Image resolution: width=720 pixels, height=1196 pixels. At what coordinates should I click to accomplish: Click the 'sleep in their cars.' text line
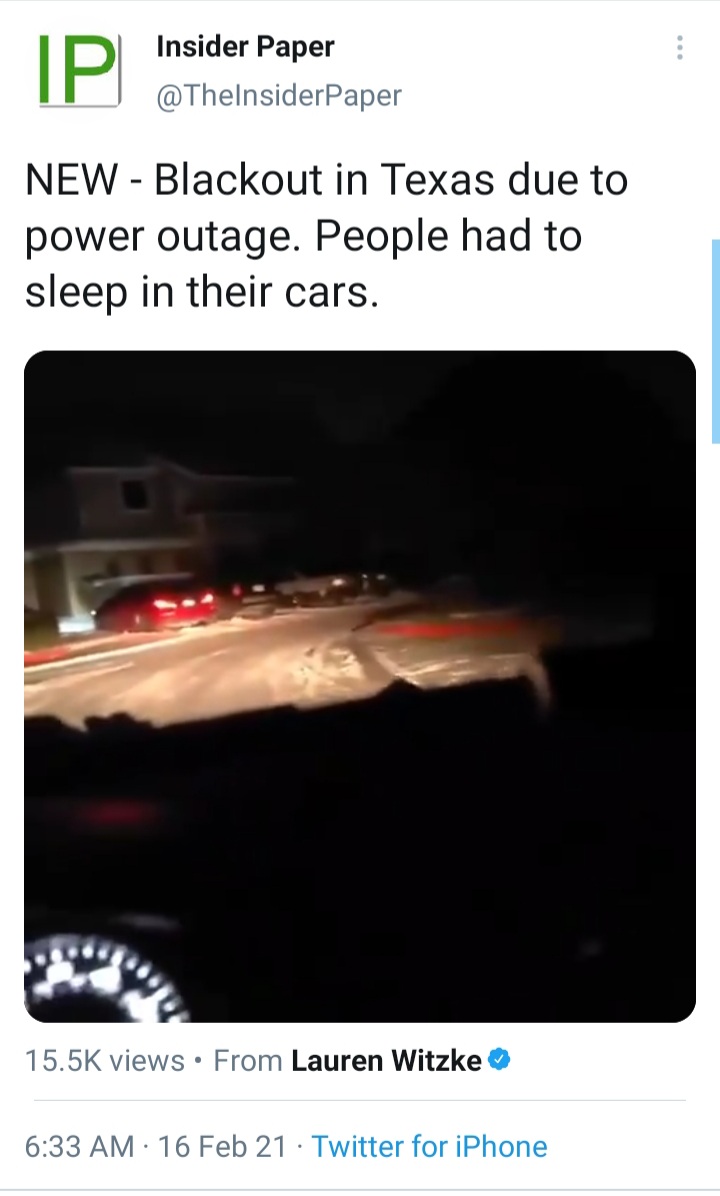pos(202,293)
